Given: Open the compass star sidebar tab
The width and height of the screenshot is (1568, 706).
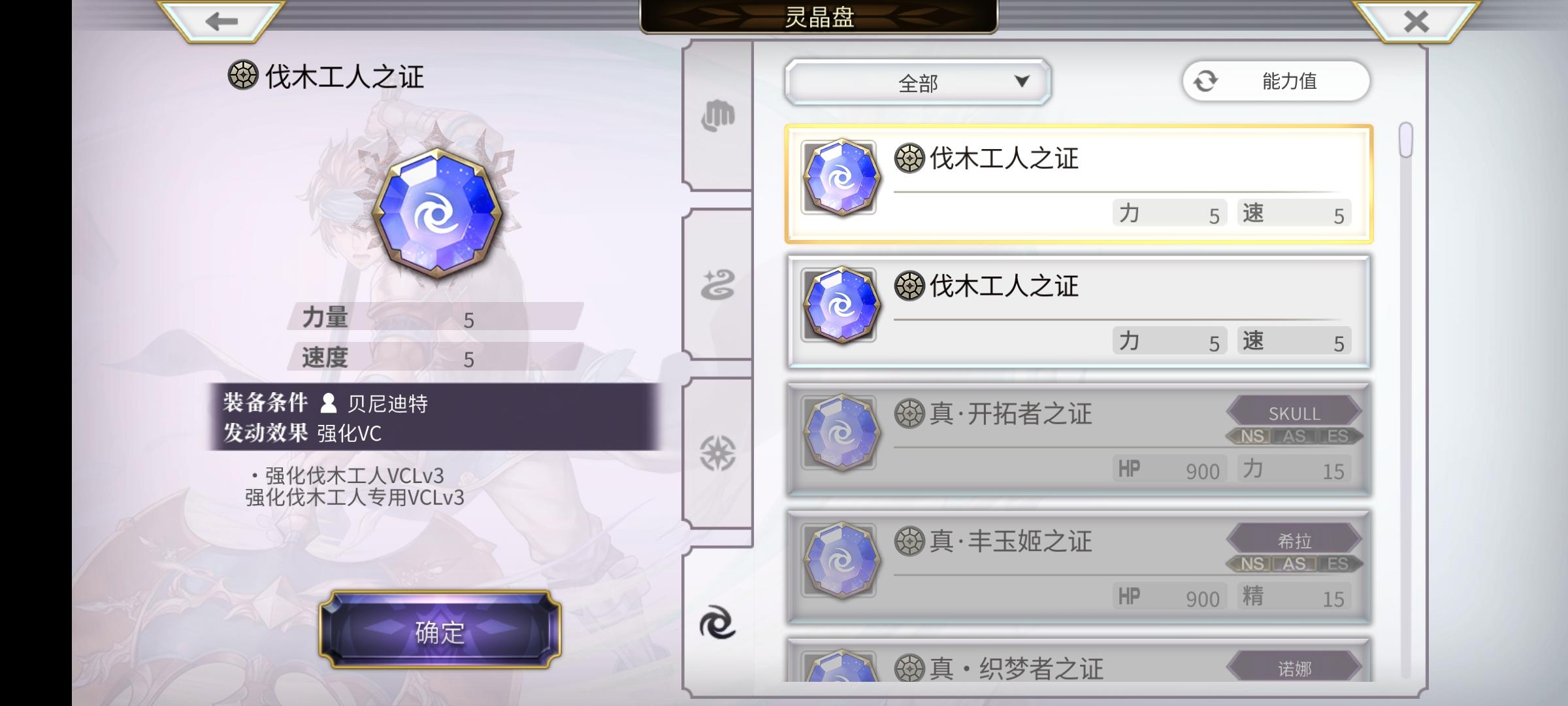Looking at the screenshot, I should (x=717, y=453).
